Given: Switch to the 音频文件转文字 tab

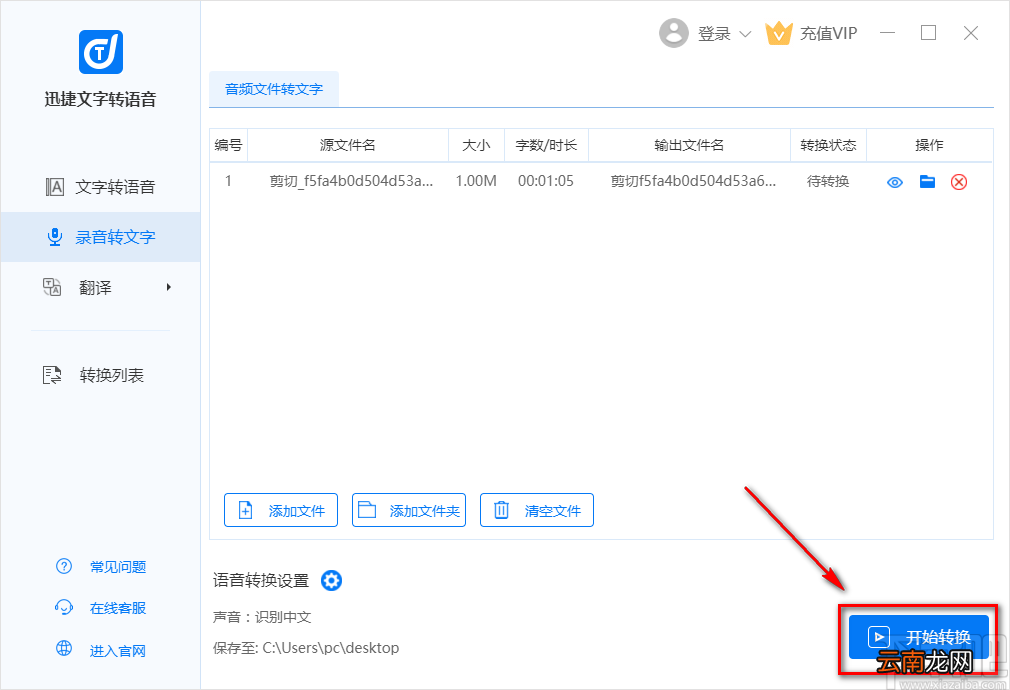Looking at the screenshot, I should [274, 89].
